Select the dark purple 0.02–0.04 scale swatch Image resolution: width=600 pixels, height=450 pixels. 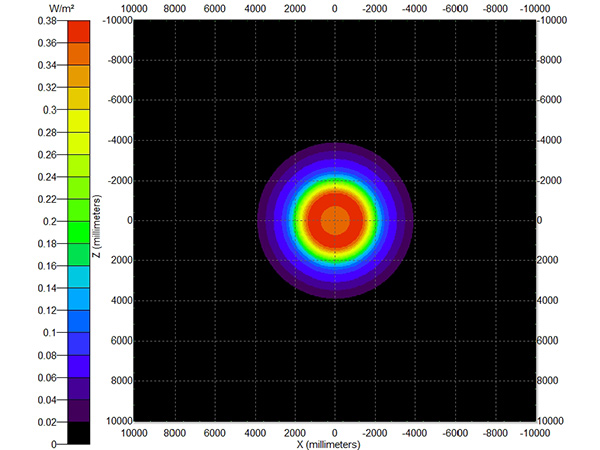79,411
